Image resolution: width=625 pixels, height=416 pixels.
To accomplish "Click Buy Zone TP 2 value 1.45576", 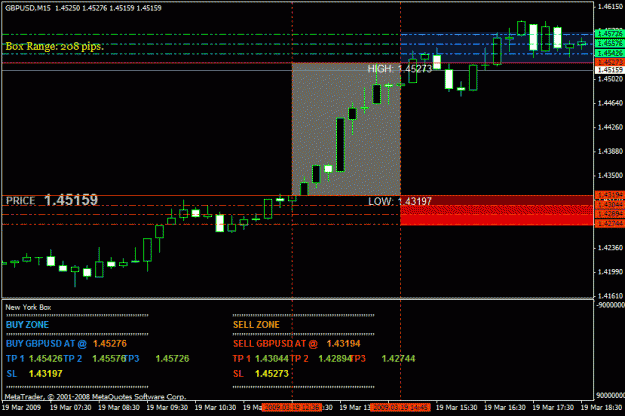I will pos(109,359).
